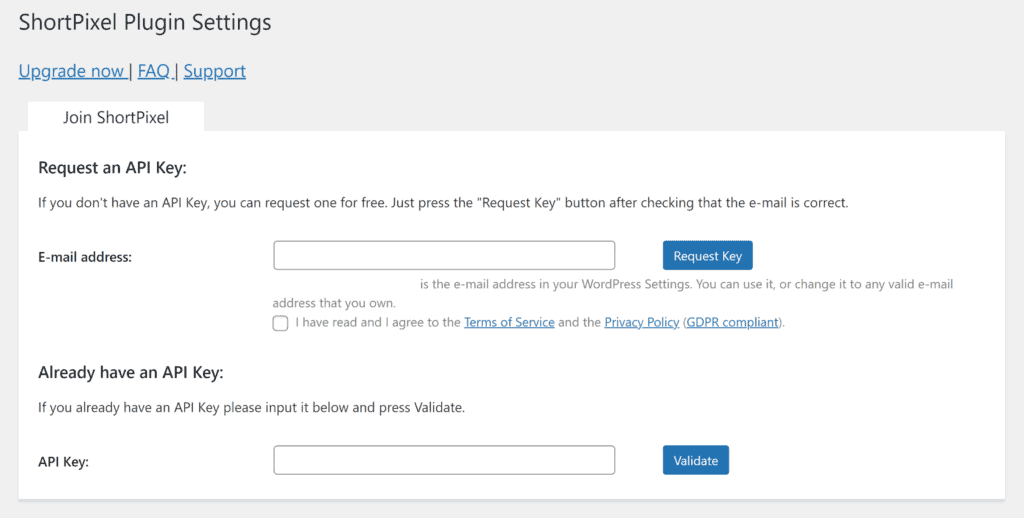This screenshot has width=1024, height=518.
Task: Check the Terms of Service agreement checkbox
Action: [x=280, y=323]
